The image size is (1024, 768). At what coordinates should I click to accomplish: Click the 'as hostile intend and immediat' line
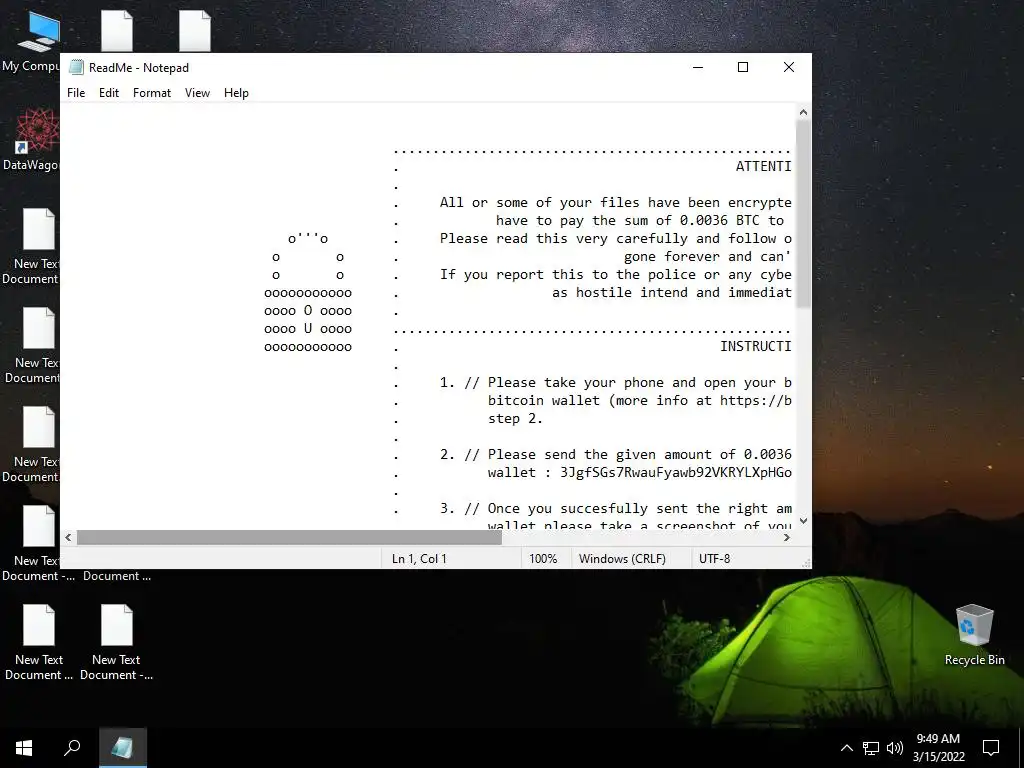(671, 293)
